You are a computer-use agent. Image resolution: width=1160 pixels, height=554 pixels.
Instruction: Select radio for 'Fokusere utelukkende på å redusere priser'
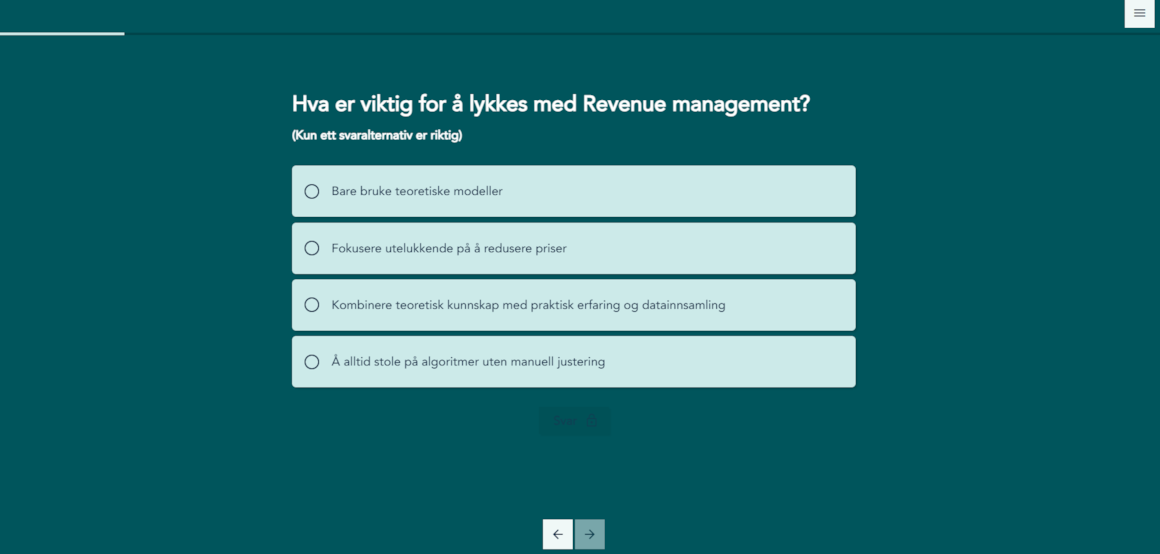pyautogui.click(x=312, y=248)
